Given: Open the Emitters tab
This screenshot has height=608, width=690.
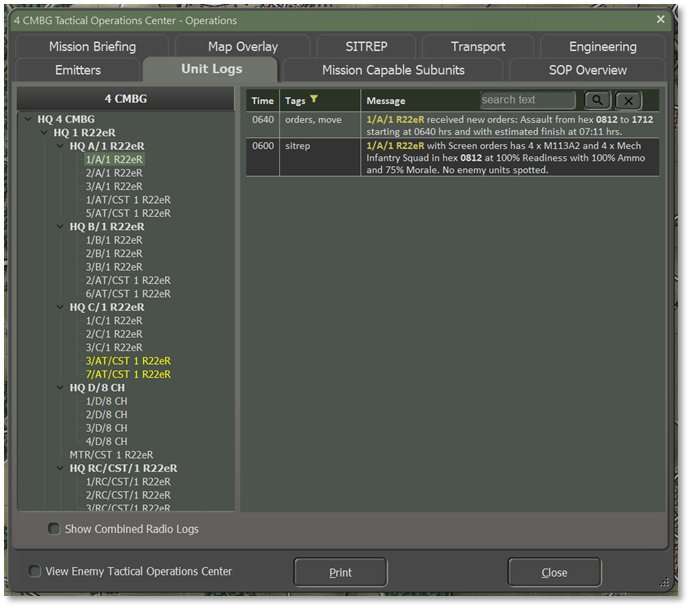Looking at the screenshot, I should tap(77, 70).
